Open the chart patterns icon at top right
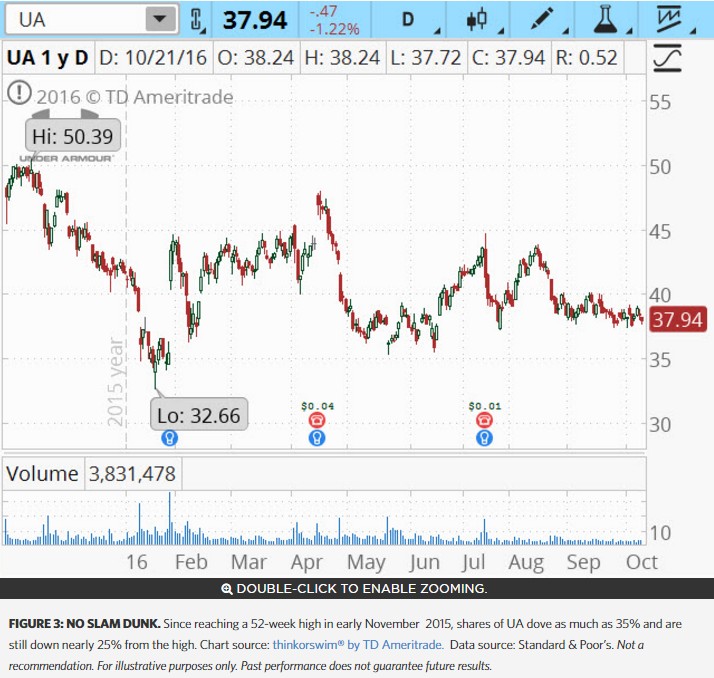 pos(669,20)
